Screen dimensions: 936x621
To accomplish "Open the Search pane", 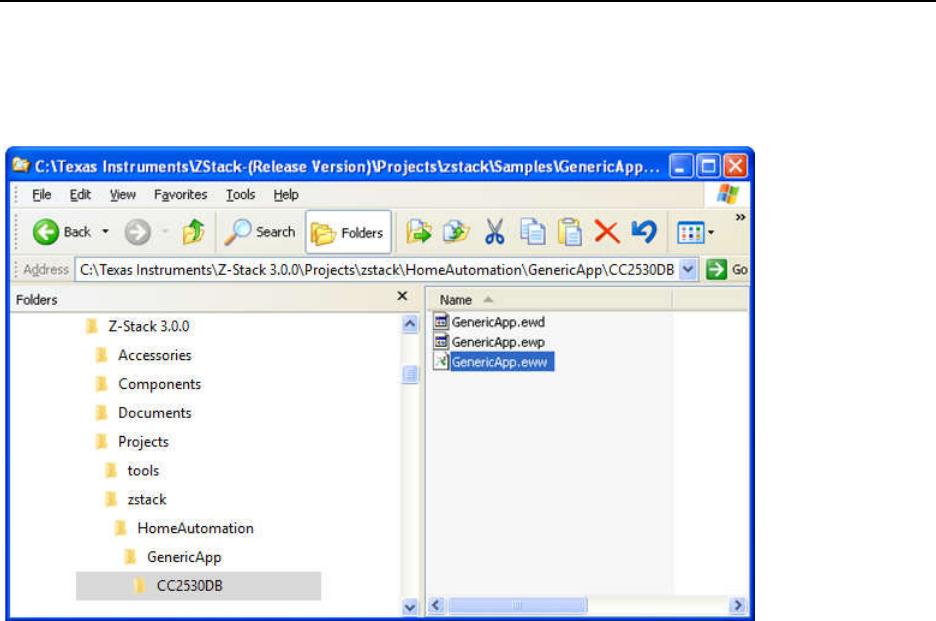I will coord(260,232).
